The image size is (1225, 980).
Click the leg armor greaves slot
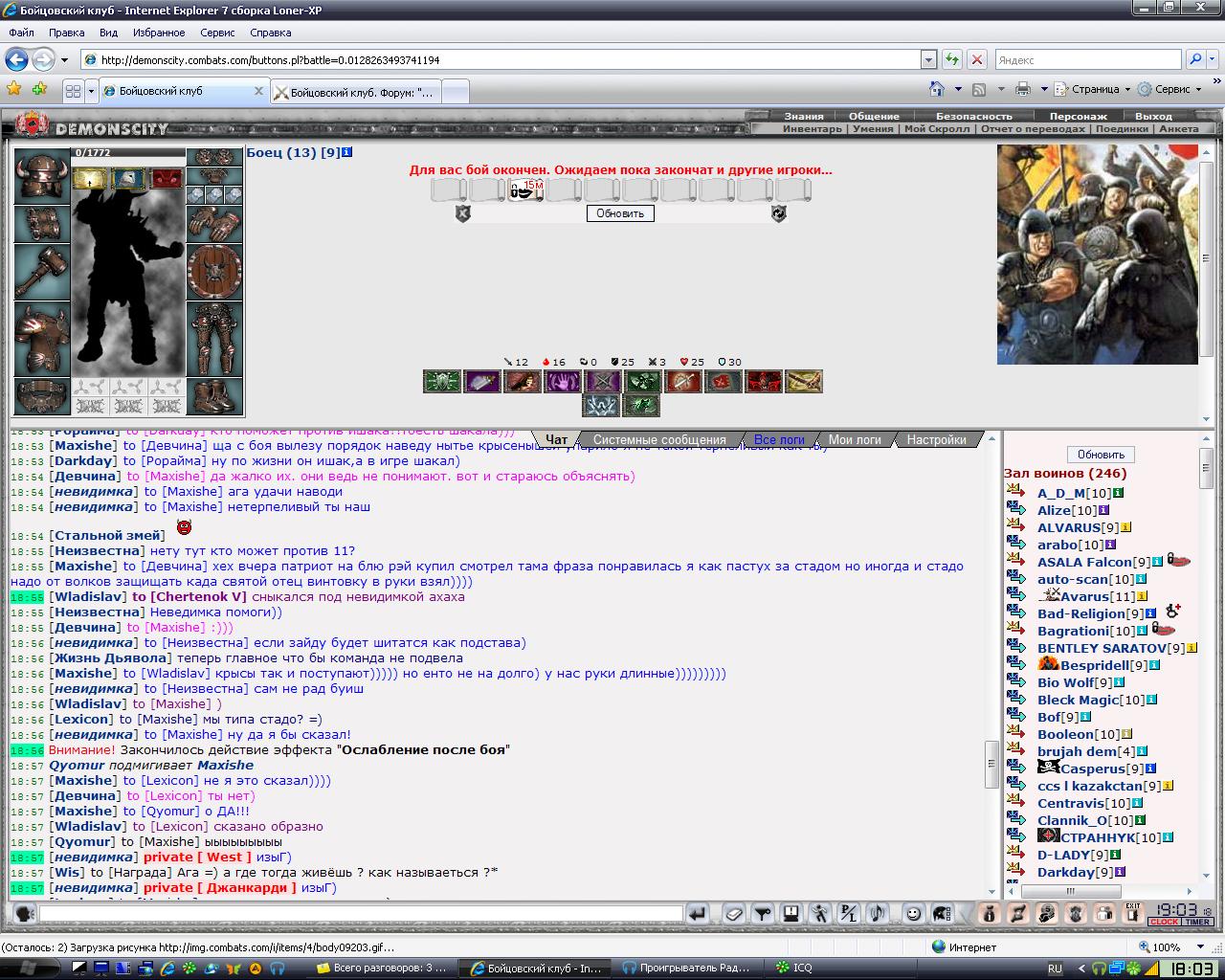[214, 340]
